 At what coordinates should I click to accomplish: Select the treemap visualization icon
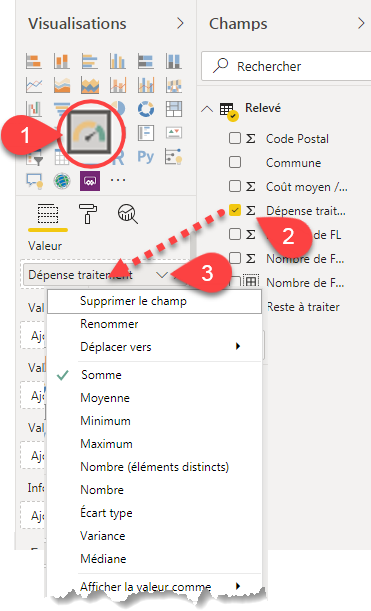pos(174,109)
